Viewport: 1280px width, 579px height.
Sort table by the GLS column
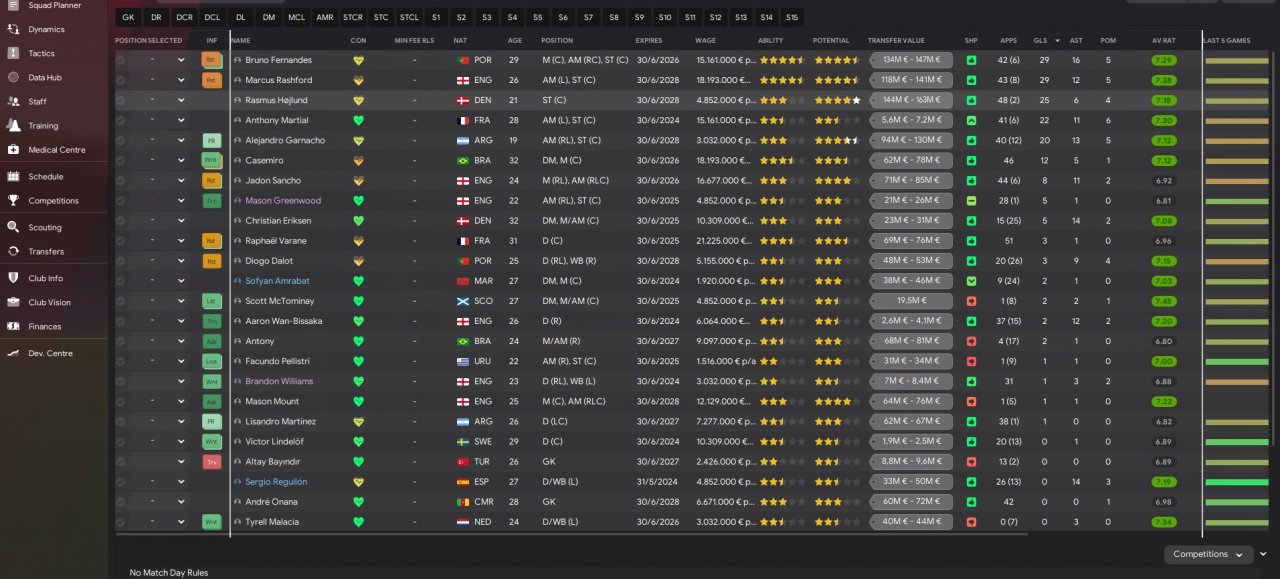click(x=1041, y=41)
